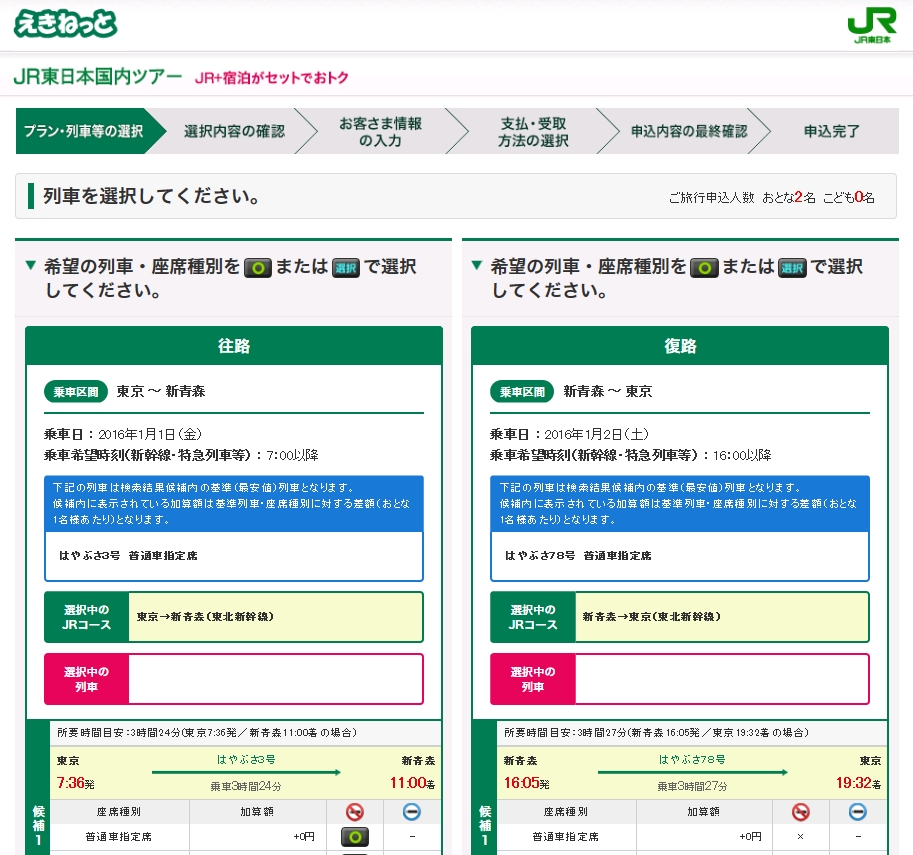The width and height of the screenshot is (913, 855).
Task: Click the no-smoking icon in the outbound seat table
Action: [x=355, y=811]
